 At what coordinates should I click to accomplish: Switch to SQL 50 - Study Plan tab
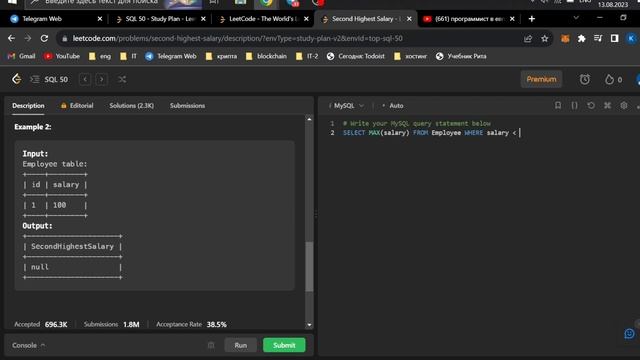pos(161,19)
